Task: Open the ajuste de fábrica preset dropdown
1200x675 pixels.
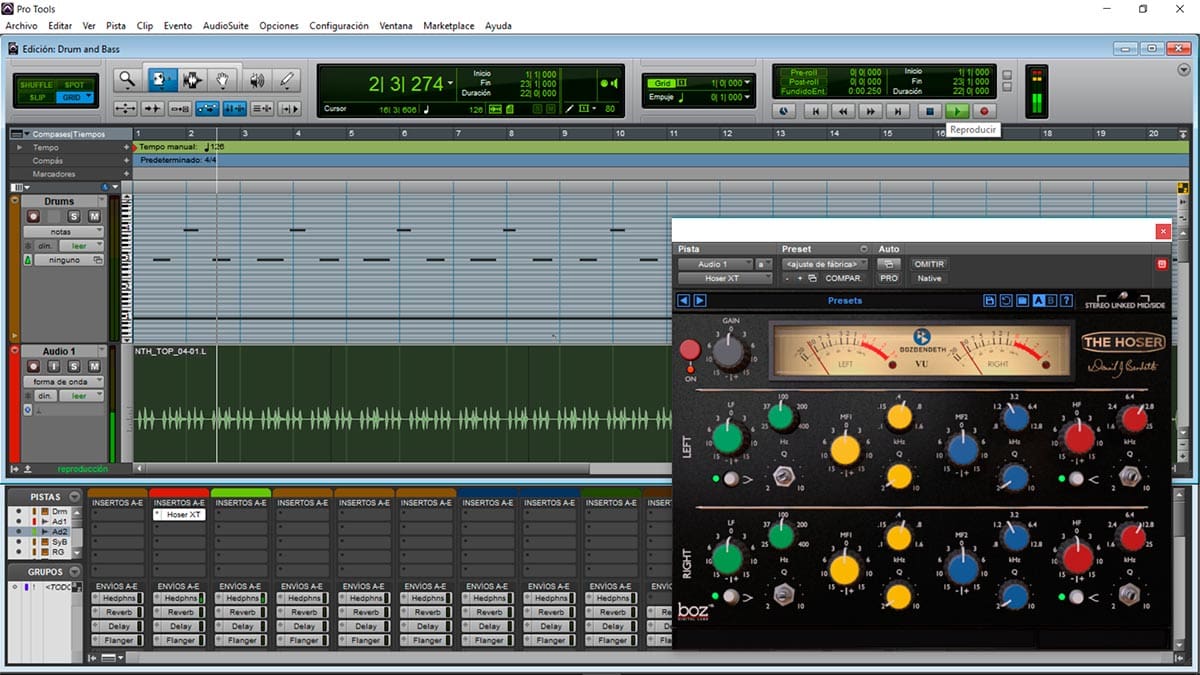Action: pos(825,264)
